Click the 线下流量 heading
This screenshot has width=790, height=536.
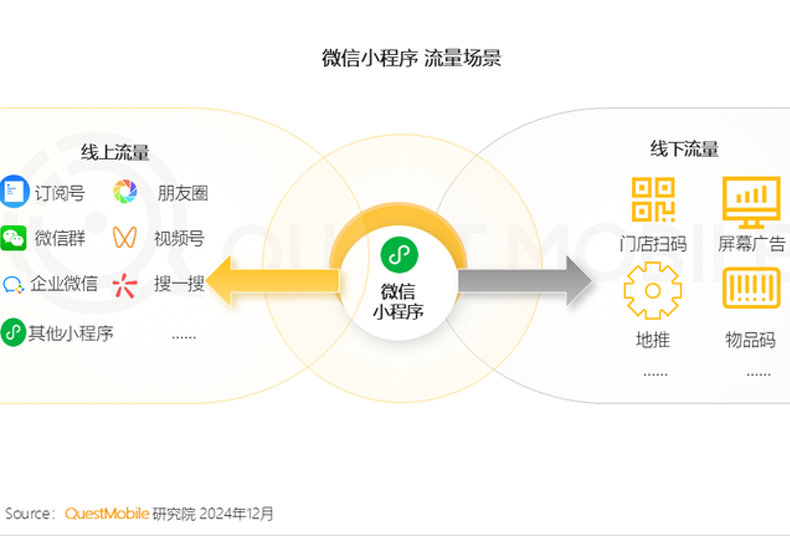pyautogui.click(x=684, y=150)
